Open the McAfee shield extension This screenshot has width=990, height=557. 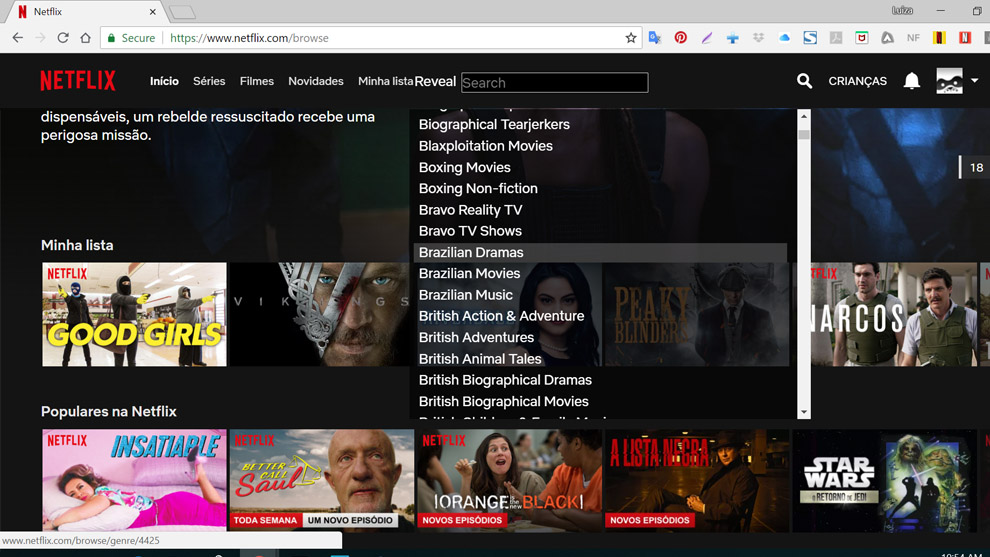pyautogui.click(x=861, y=38)
